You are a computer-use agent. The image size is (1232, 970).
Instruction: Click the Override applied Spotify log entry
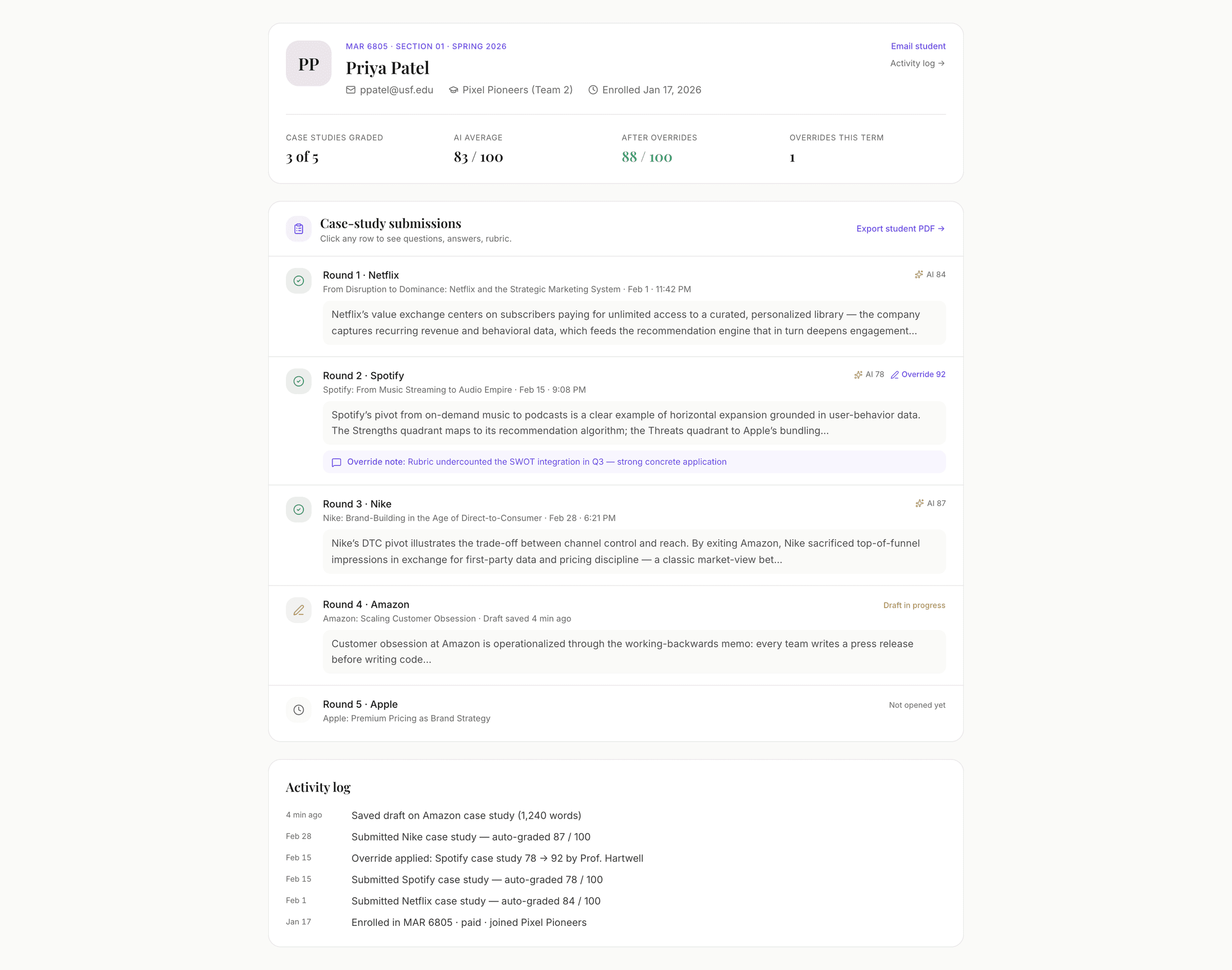click(x=497, y=858)
